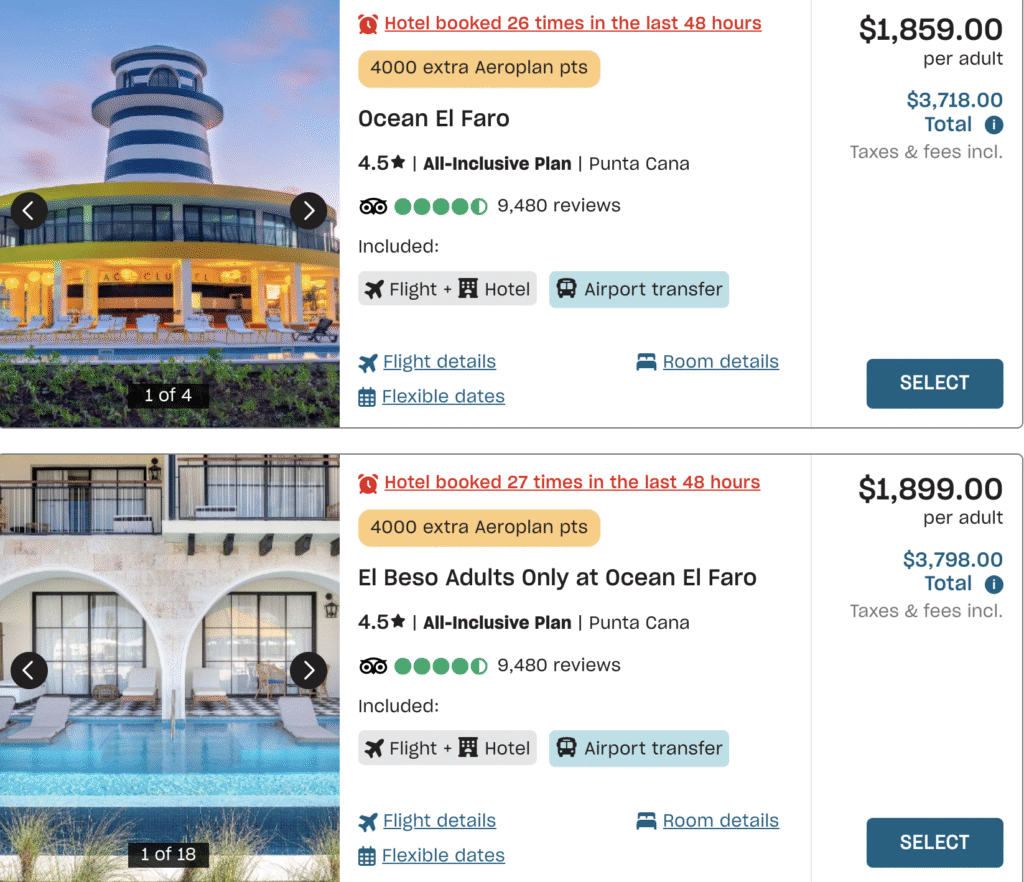Image resolution: width=1024 pixels, height=882 pixels.
Task: Open Room details for Ocean El Faro
Action: [720, 361]
